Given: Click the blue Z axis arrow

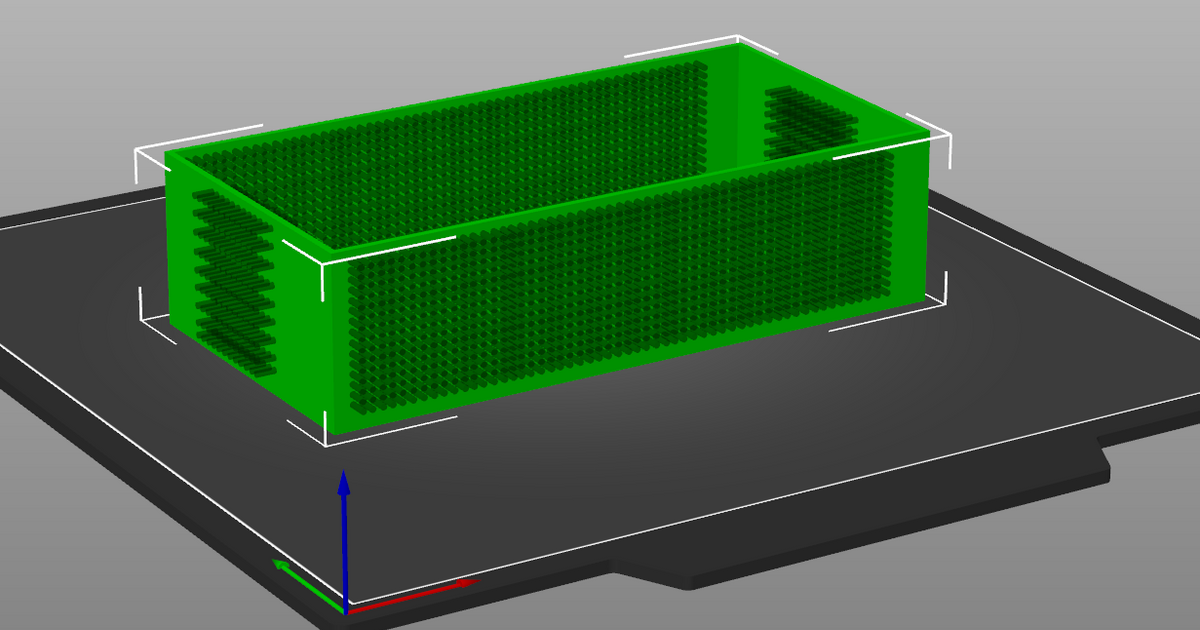Looking at the screenshot, I should point(344,540).
